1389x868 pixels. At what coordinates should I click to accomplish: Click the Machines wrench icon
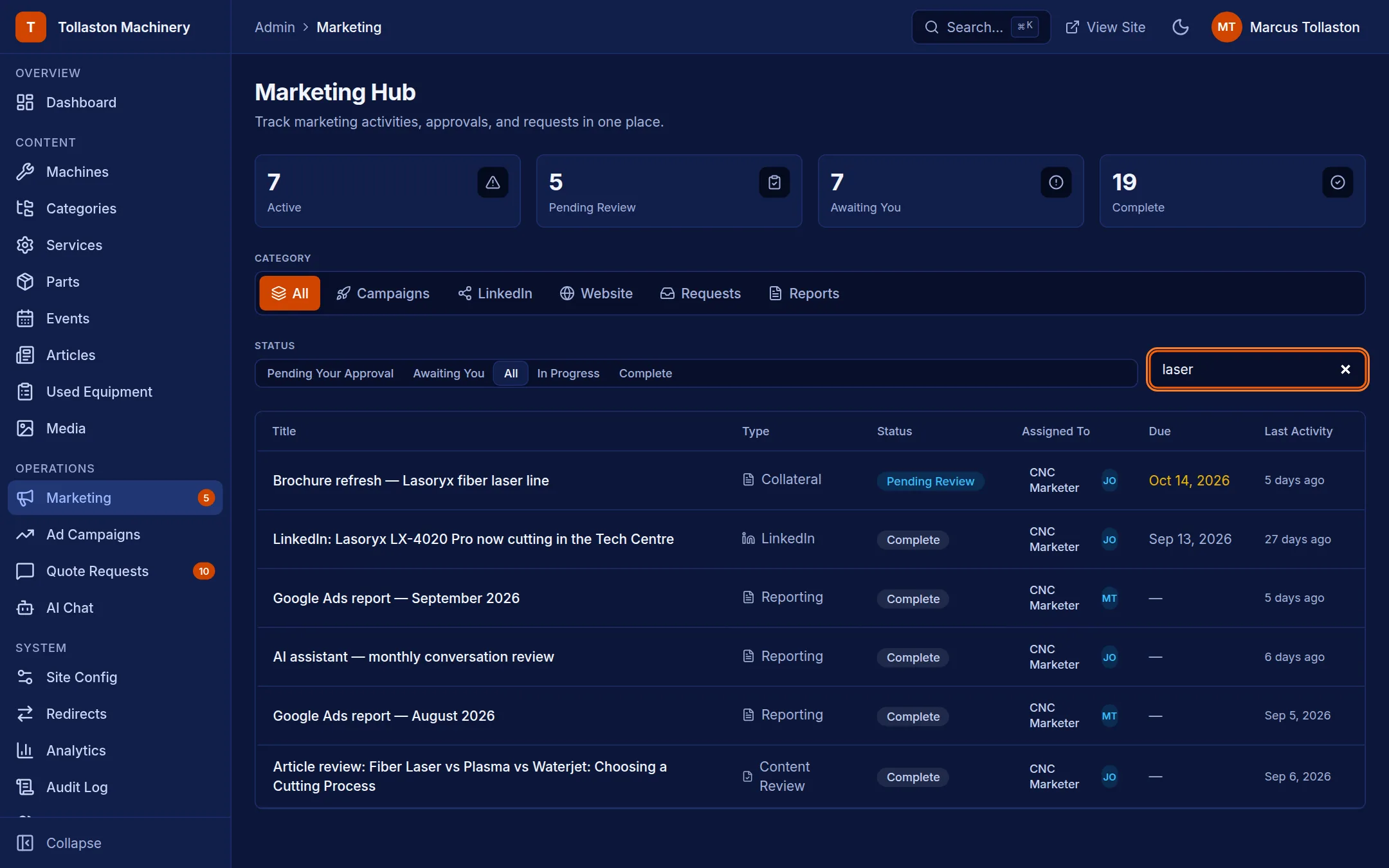pyautogui.click(x=25, y=172)
